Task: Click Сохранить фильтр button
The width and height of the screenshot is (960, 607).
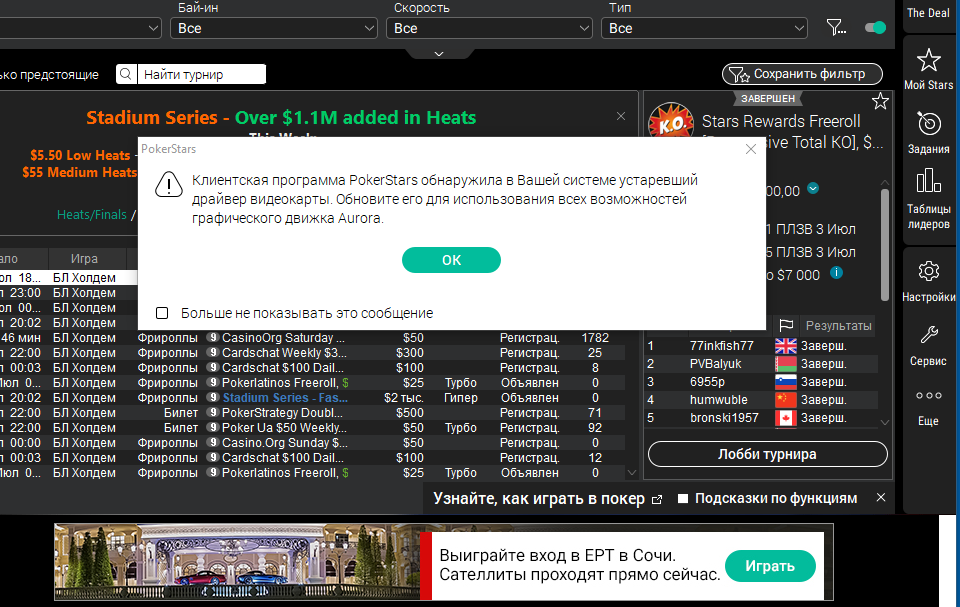Action: pos(802,74)
